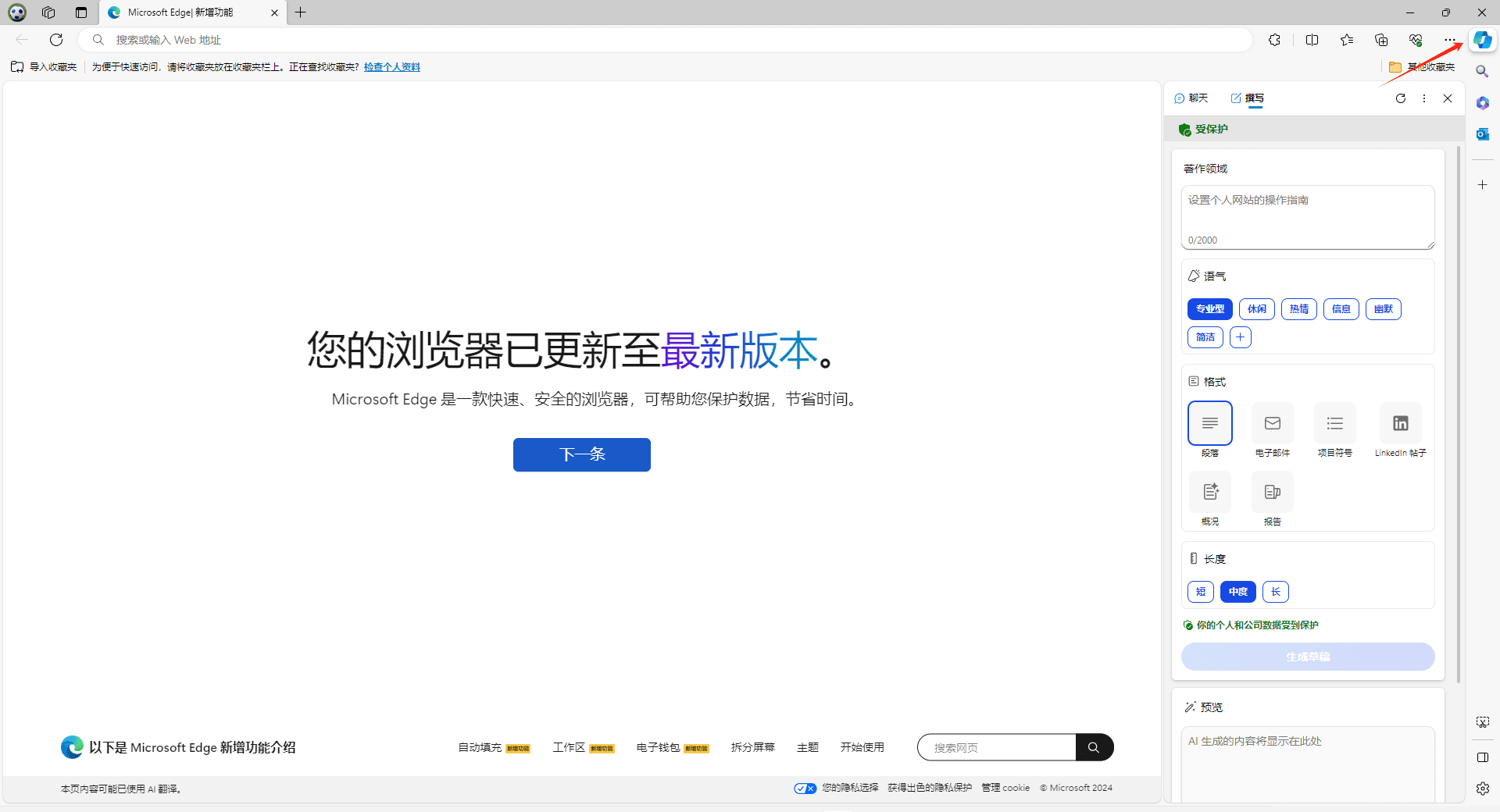Open the favorites star icon
This screenshot has height=812, width=1500.
pos(1347,40)
